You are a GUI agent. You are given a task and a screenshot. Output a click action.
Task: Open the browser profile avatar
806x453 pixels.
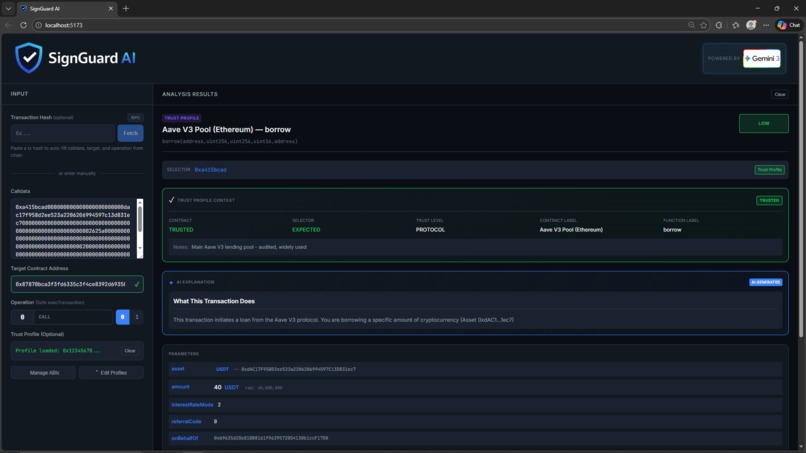point(751,25)
